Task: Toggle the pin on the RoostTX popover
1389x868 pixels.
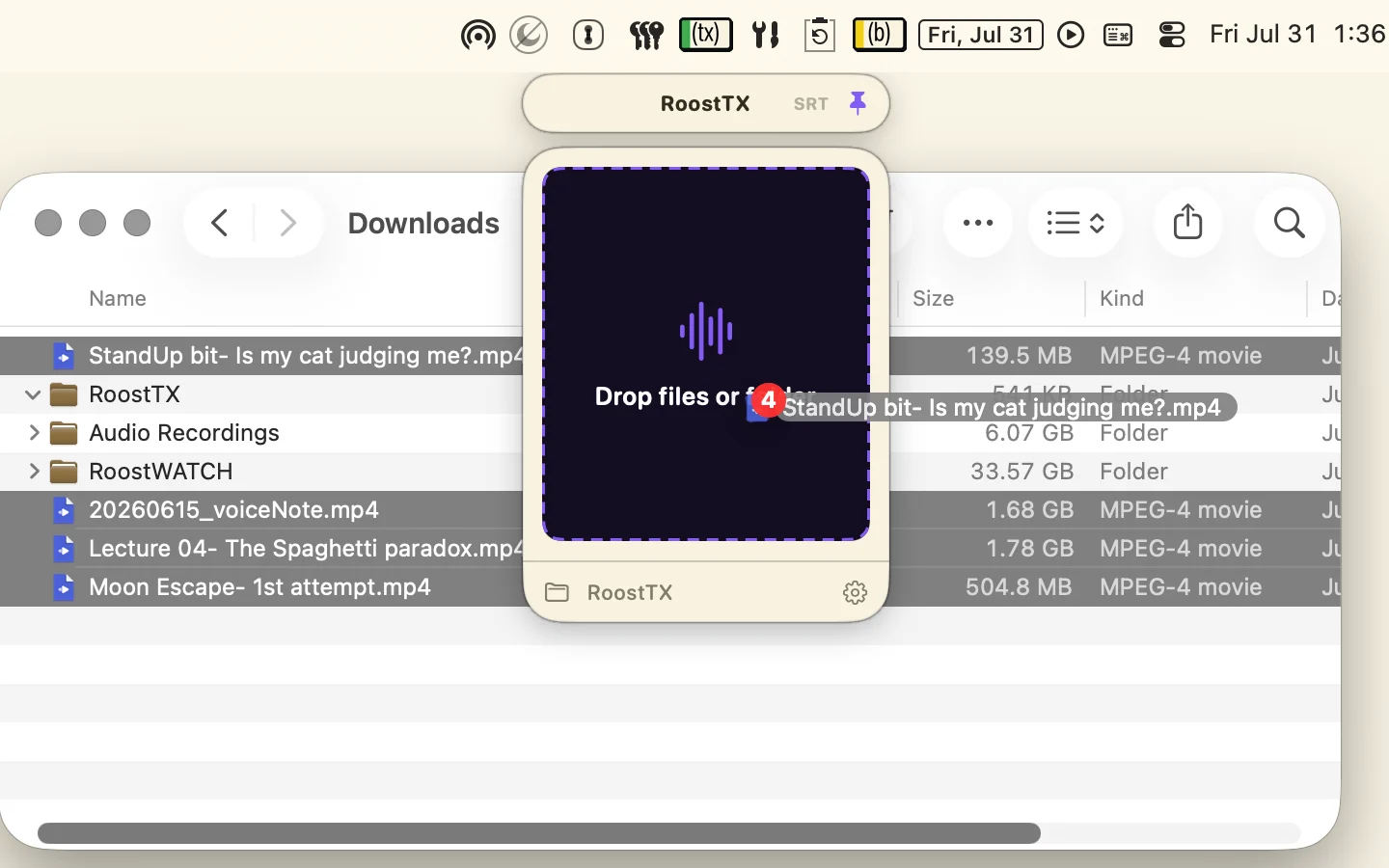Action: (858, 102)
